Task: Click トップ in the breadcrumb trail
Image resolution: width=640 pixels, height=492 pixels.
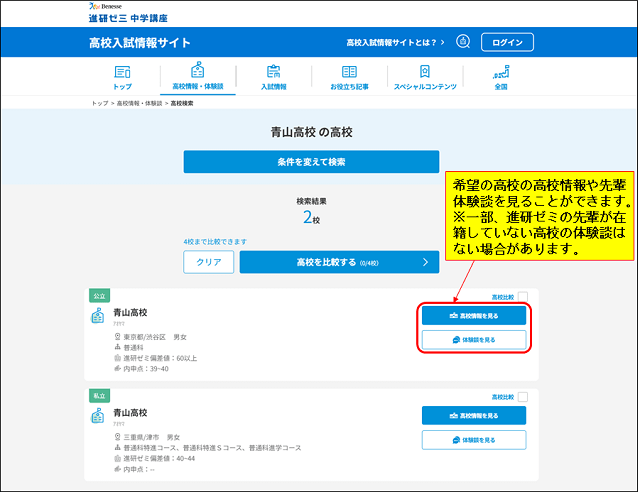Action: click(99, 104)
